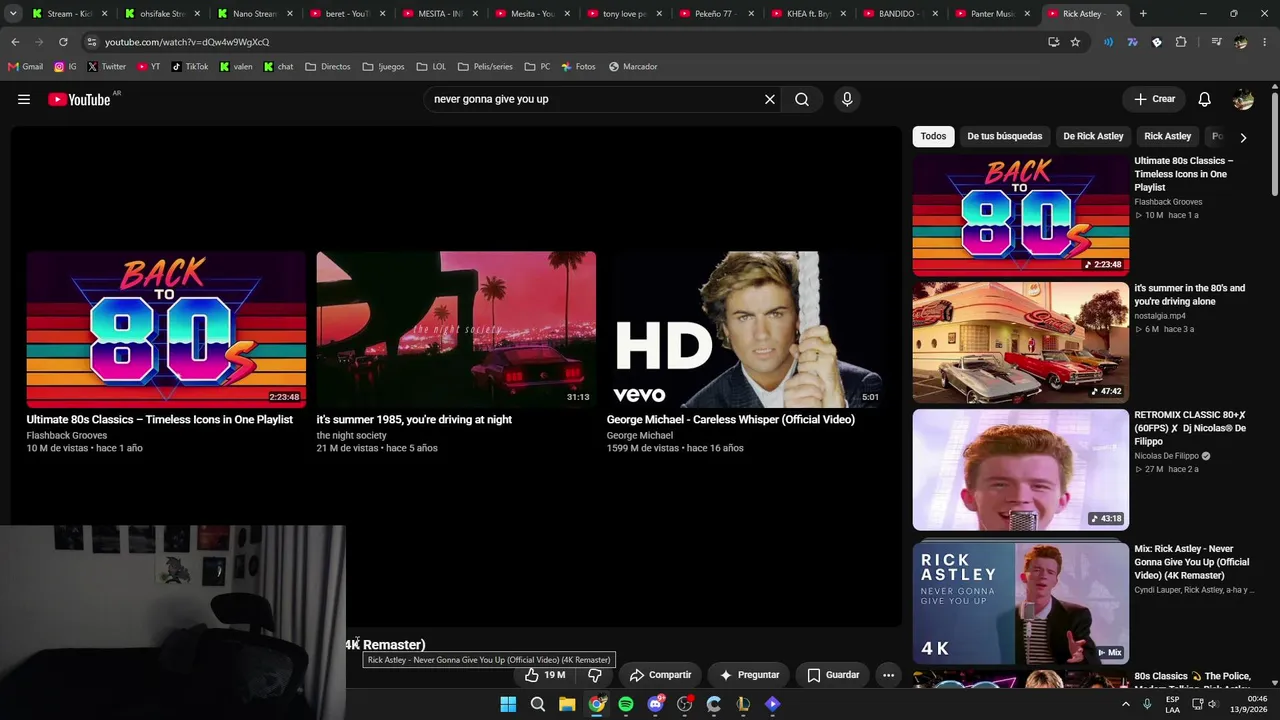Image resolution: width=1280 pixels, height=720 pixels.
Task: Click the magnifying glass search button
Action: (x=802, y=99)
